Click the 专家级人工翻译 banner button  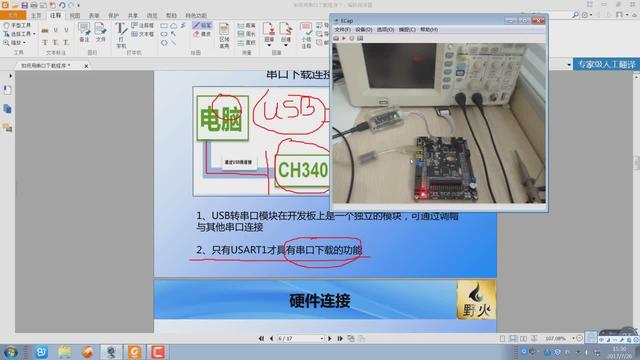point(606,64)
